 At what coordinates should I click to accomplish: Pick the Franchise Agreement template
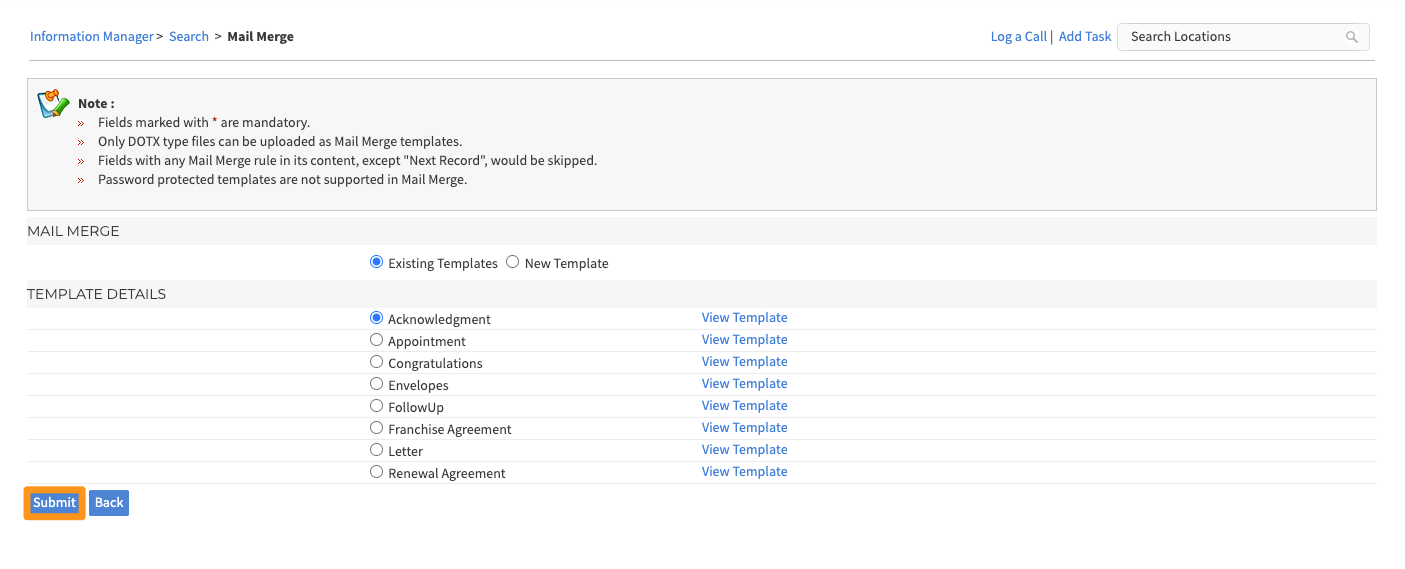(376, 428)
